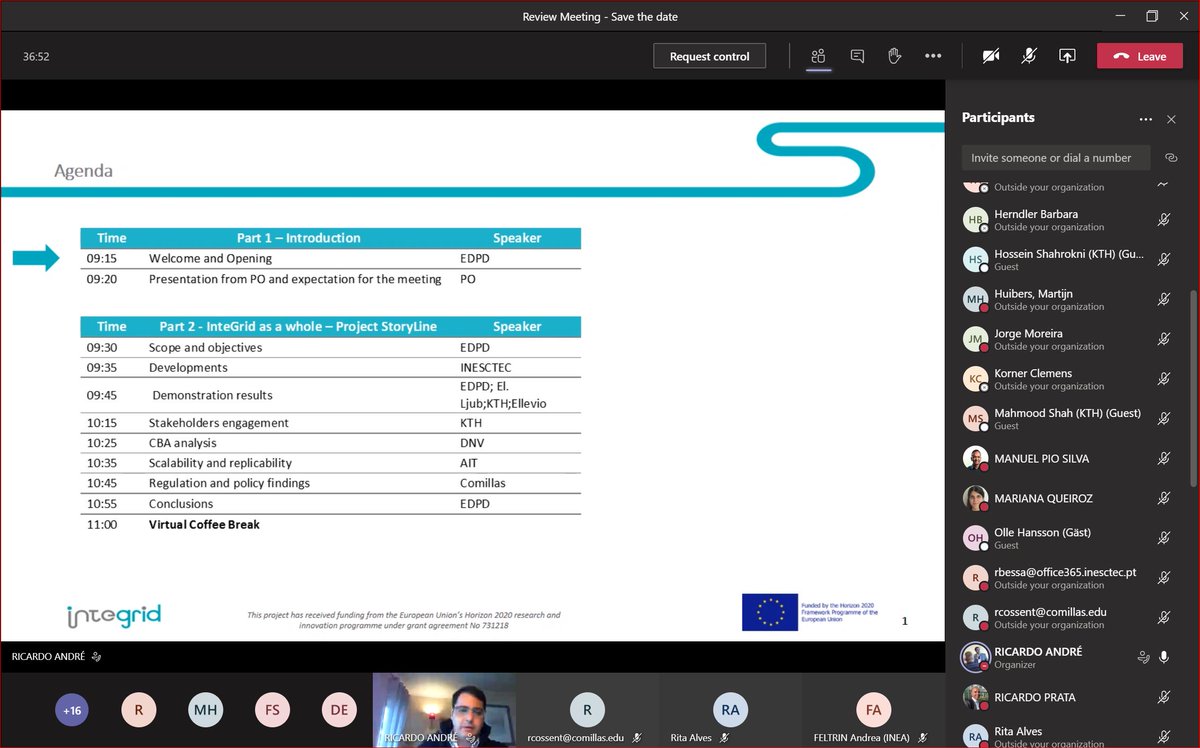Click the red Leave button
The width and height of the screenshot is (1200, 748).
tap(1139, 56)
